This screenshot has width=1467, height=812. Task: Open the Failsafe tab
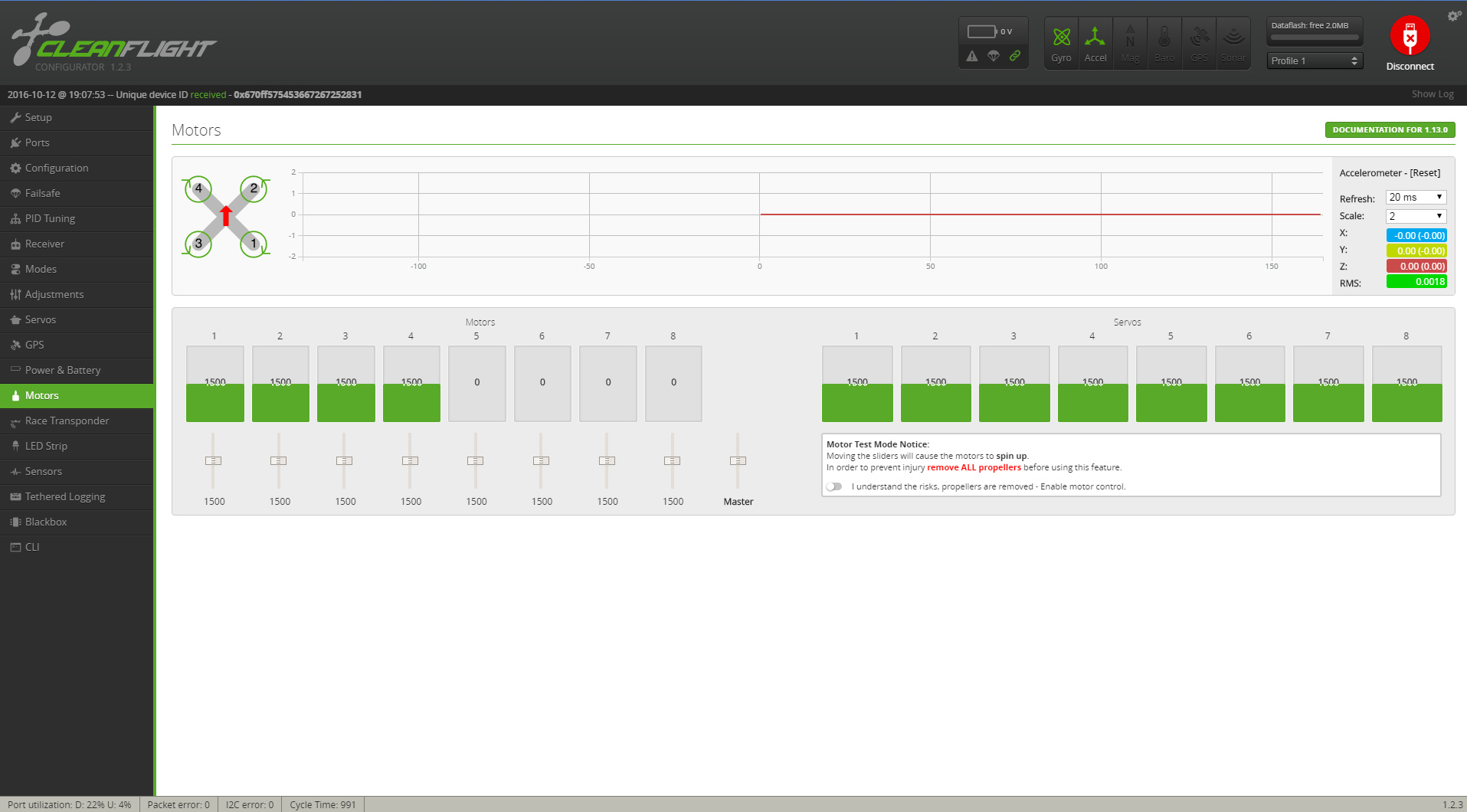click(77, 193)
